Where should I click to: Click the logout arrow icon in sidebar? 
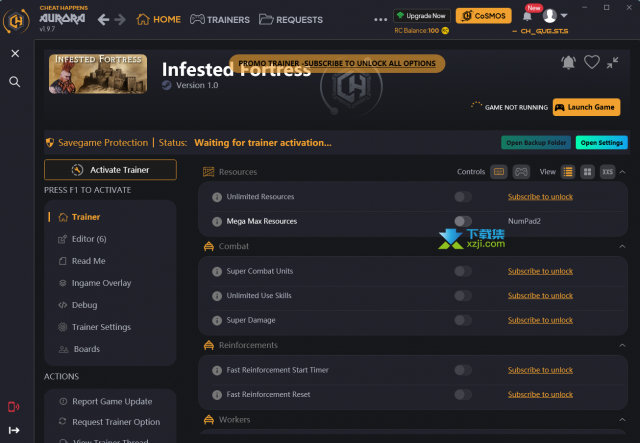pos(14,430)
